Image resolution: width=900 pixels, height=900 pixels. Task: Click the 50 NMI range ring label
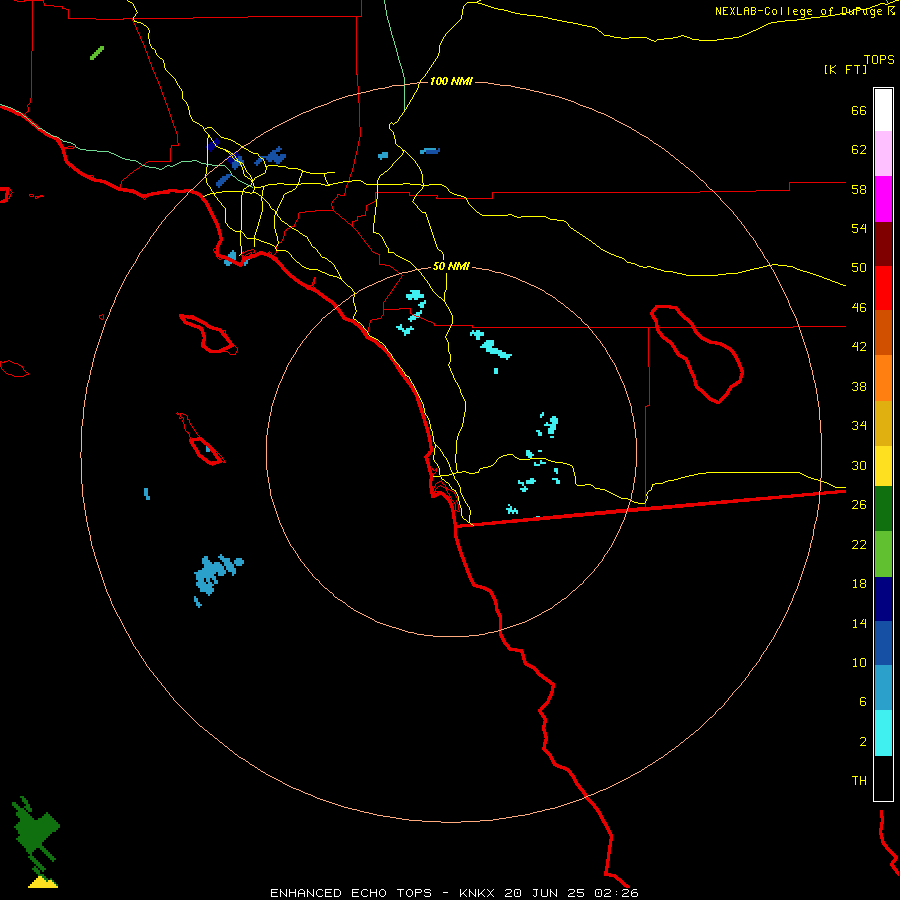[x=451, y=266]
